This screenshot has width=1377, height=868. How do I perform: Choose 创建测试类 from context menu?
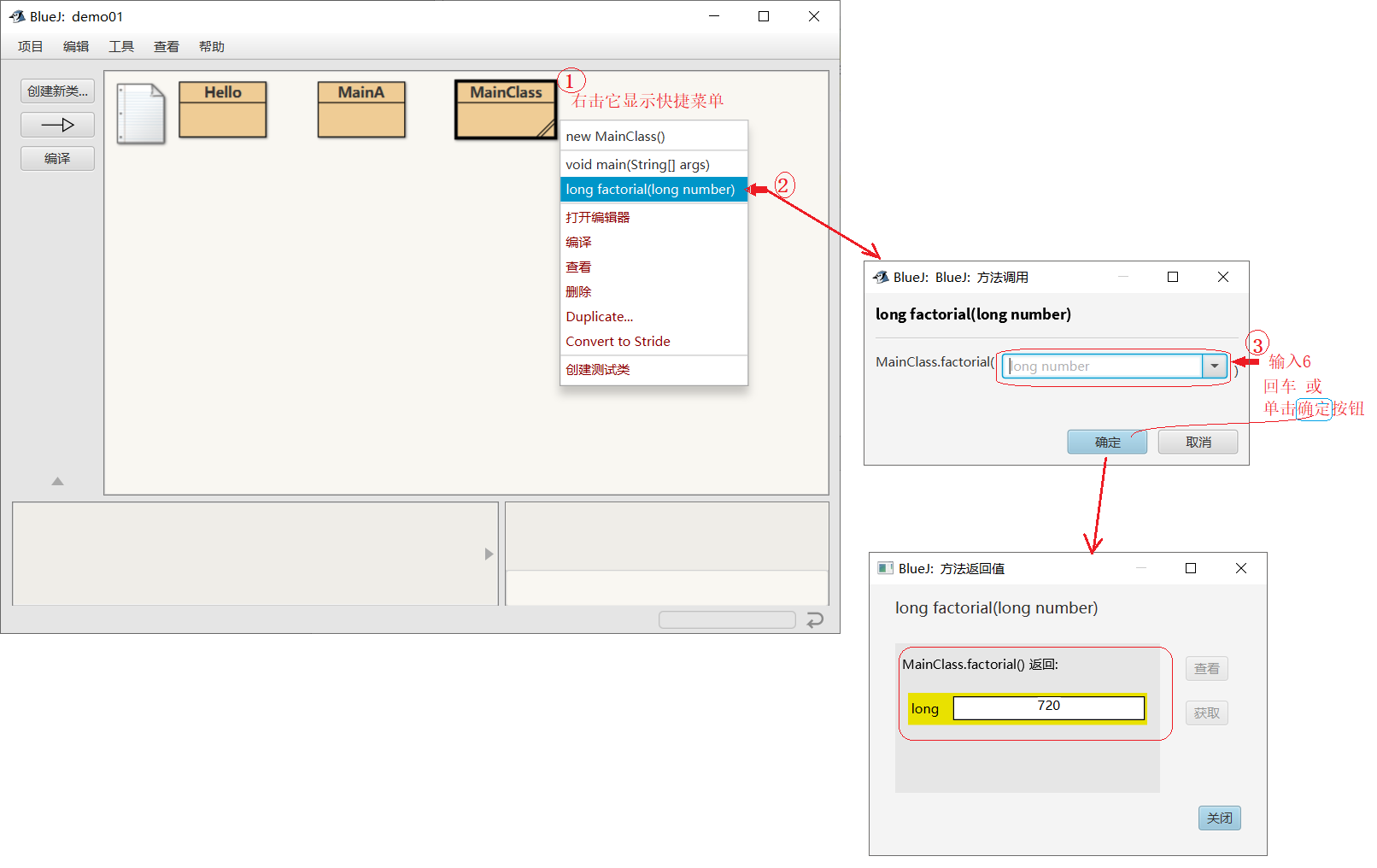(x=653, y=369)
